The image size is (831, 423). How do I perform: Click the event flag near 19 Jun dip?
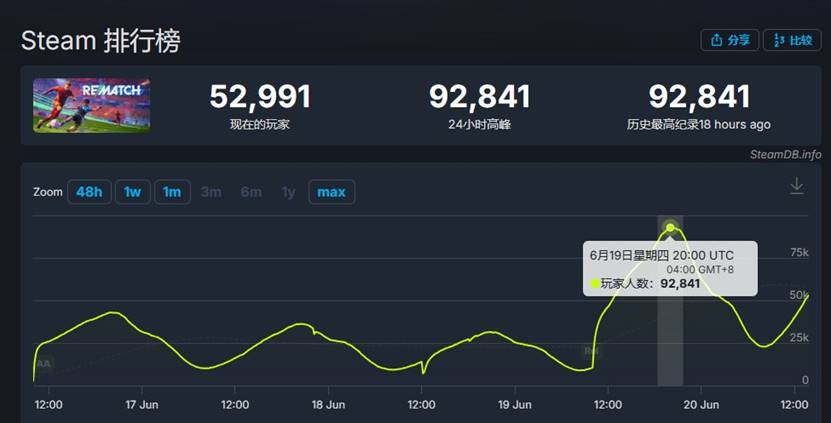pos(591,351)
